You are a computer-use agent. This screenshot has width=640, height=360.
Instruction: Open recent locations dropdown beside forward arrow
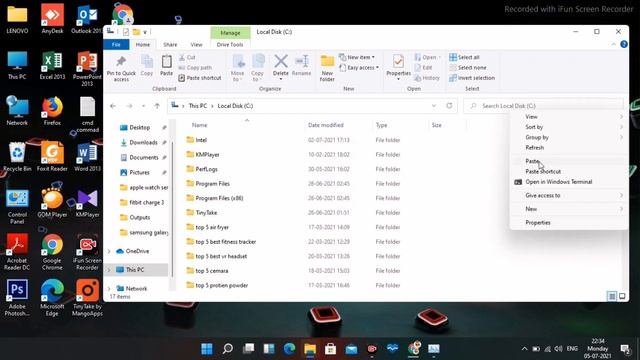143,106
